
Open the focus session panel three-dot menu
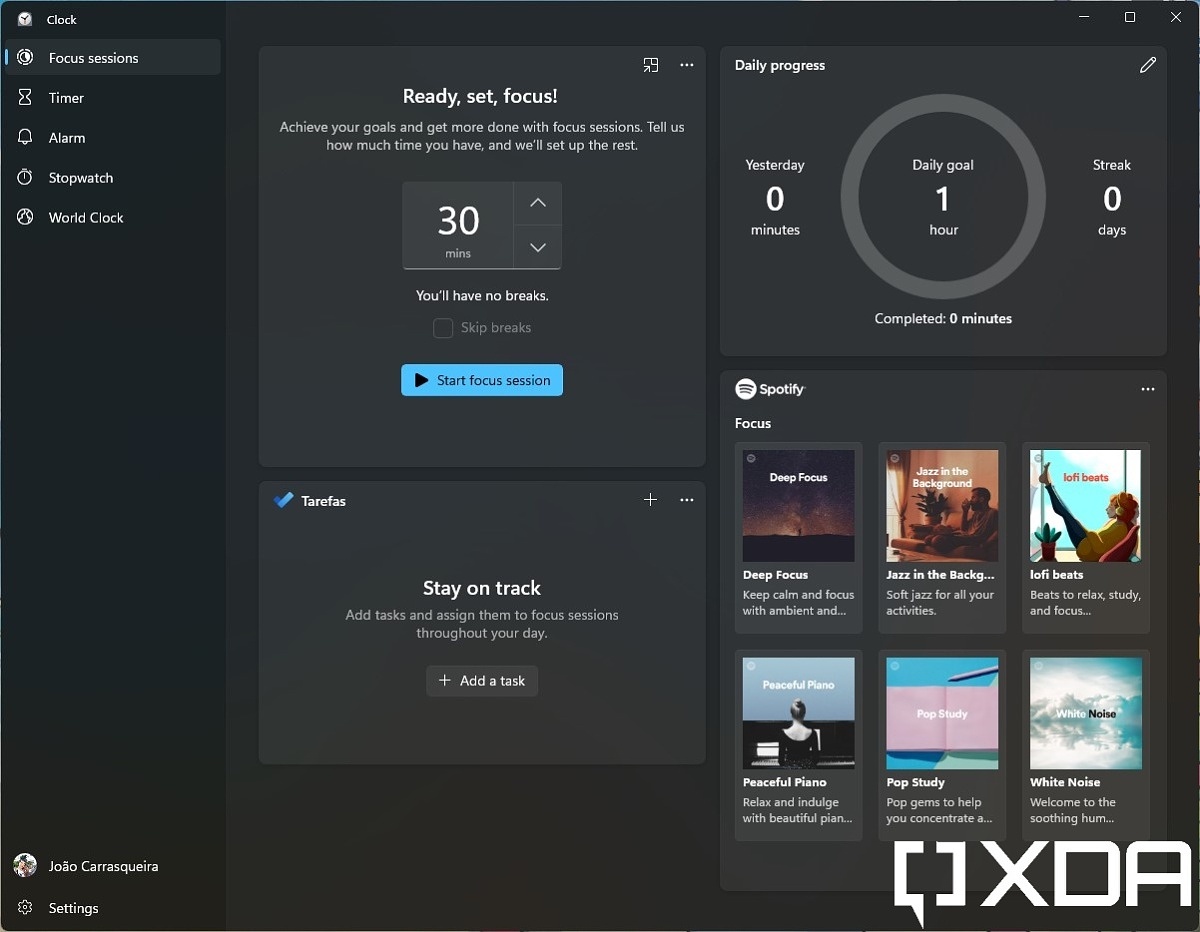687,65
